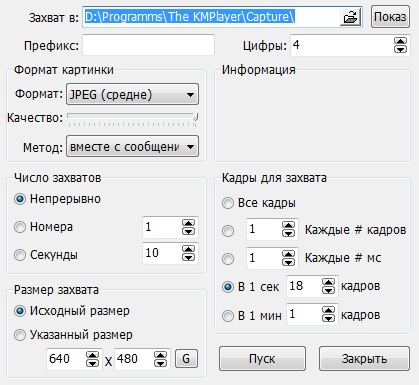
Task: Increase the 480 height value
Action: [160, 355]
